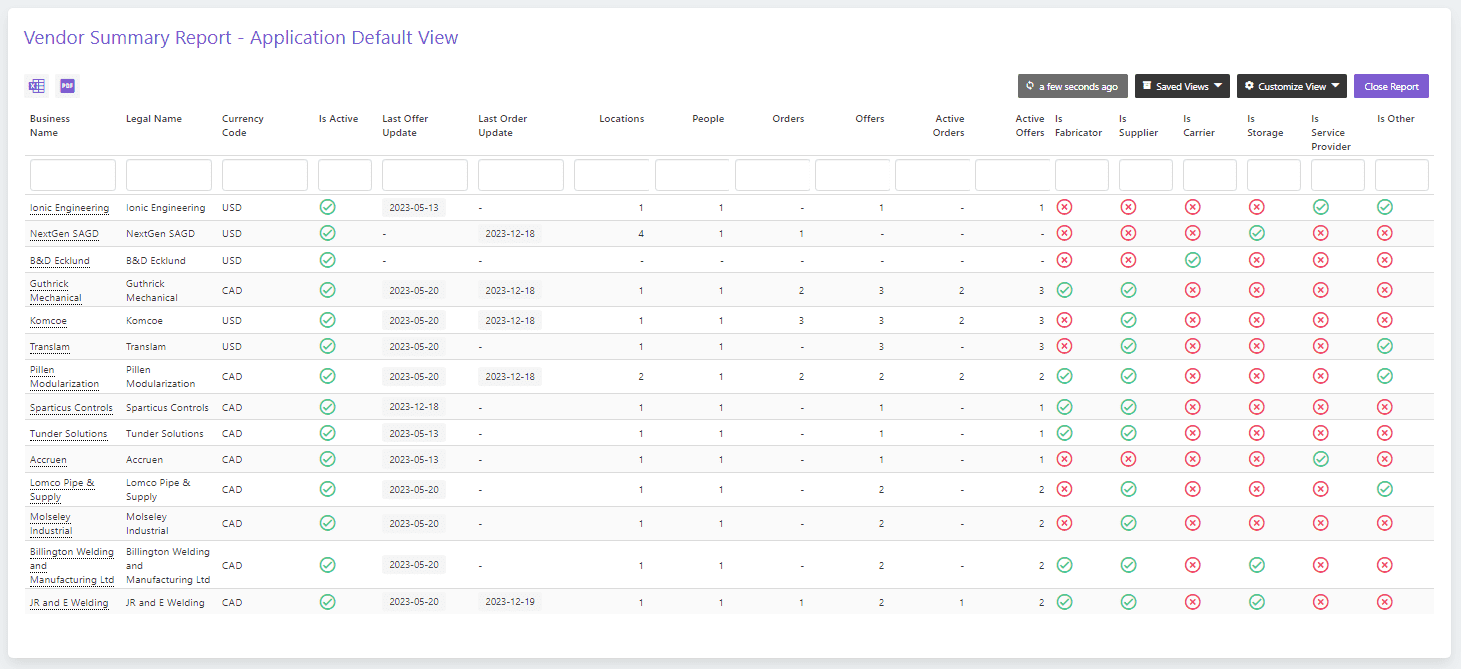Click the Is Active filter field
The image size is (1461, 669).
[x=345, y=175]
